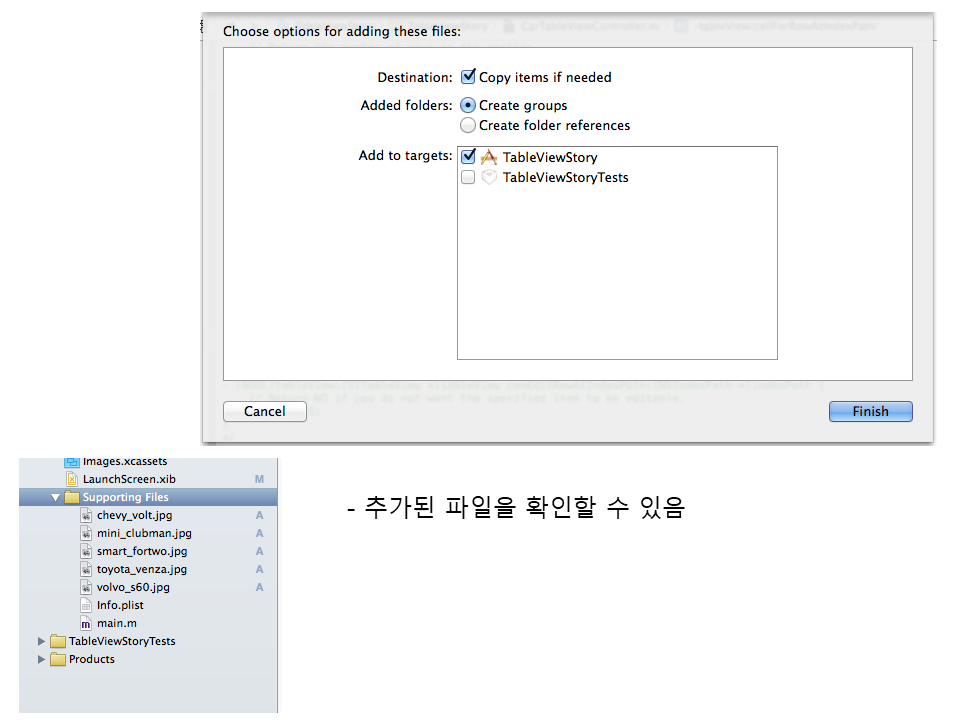
Task: Click the chevy_volt.jpg image file icon
Action: pos(86,516)
